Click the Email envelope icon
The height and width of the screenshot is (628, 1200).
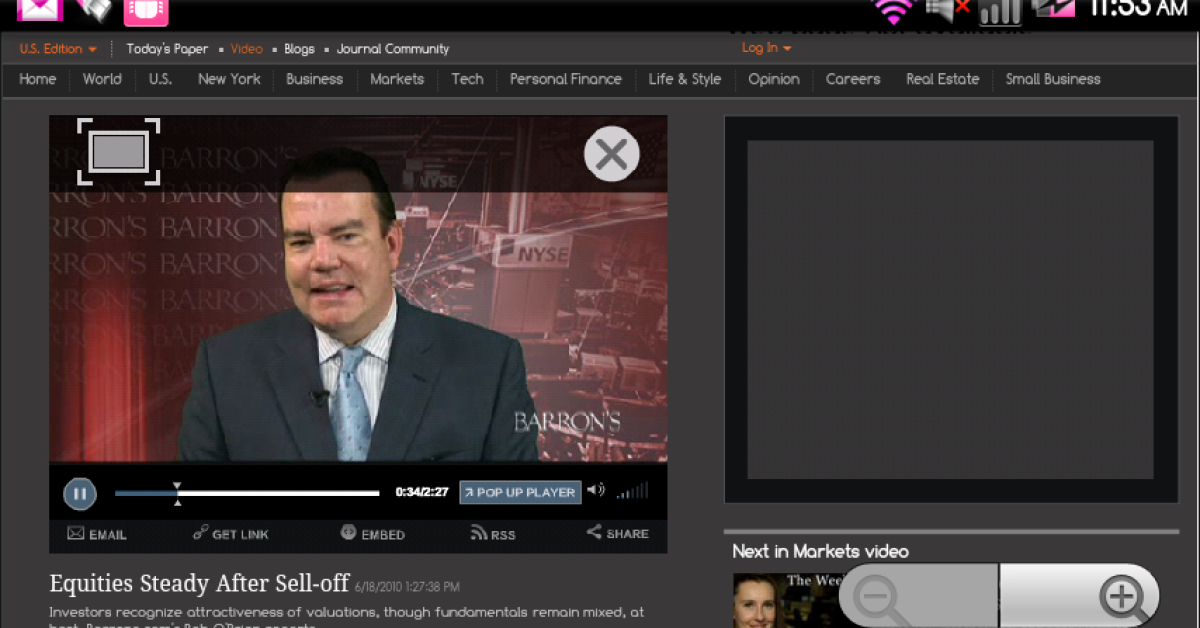76,533
